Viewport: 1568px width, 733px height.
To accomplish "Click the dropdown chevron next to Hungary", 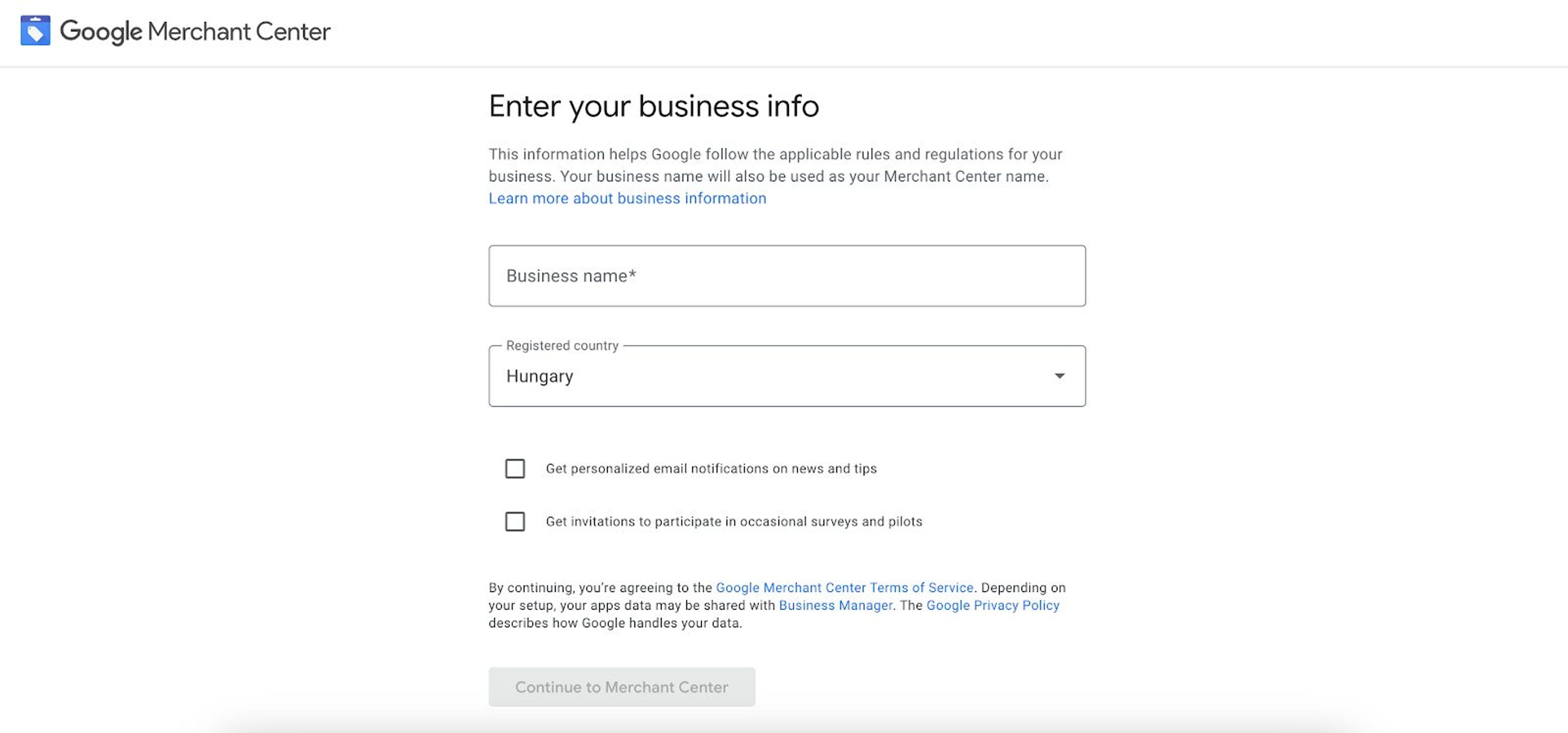I will (1059, 376).
